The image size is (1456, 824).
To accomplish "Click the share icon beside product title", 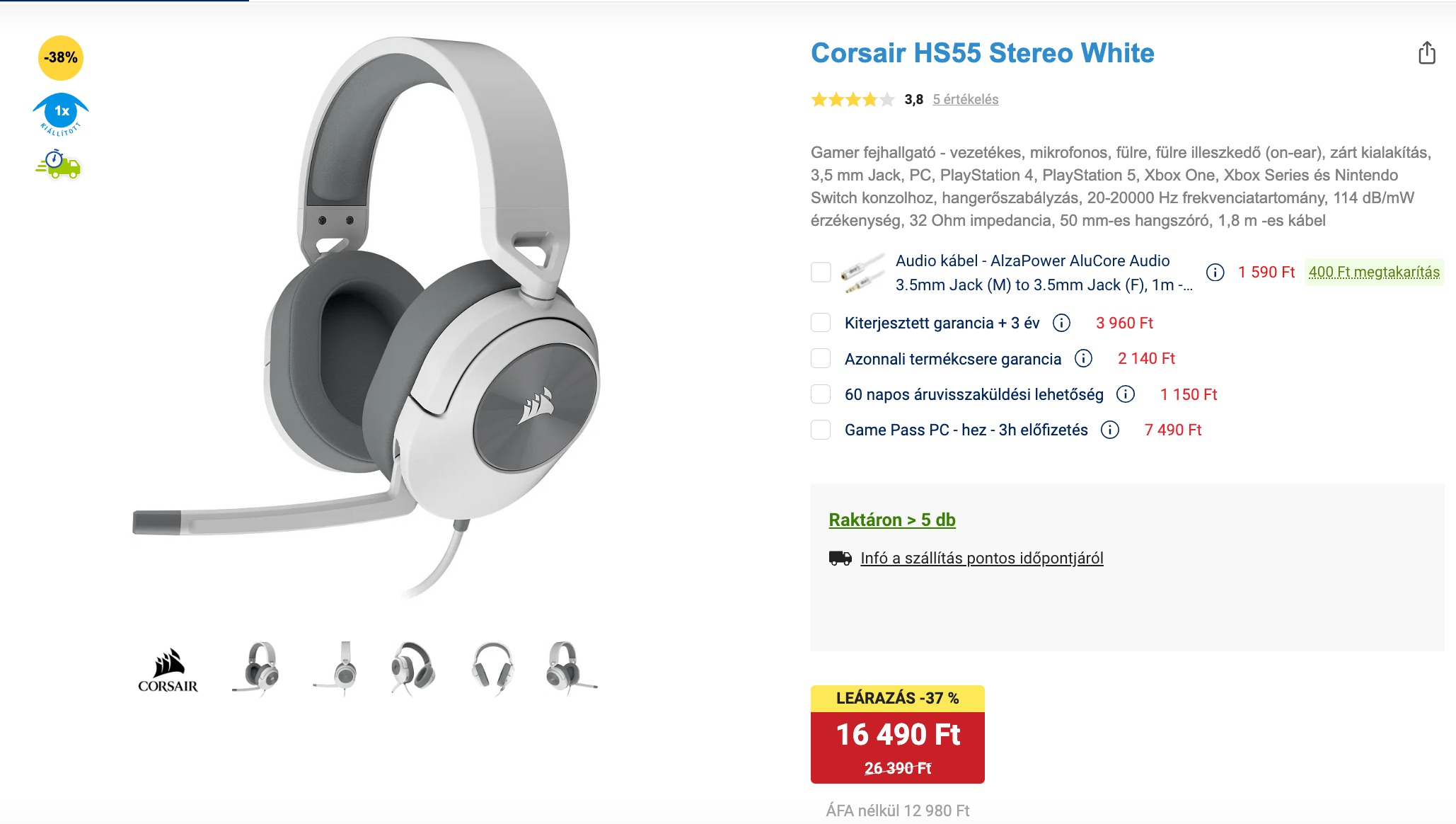I will (1427, 53).
